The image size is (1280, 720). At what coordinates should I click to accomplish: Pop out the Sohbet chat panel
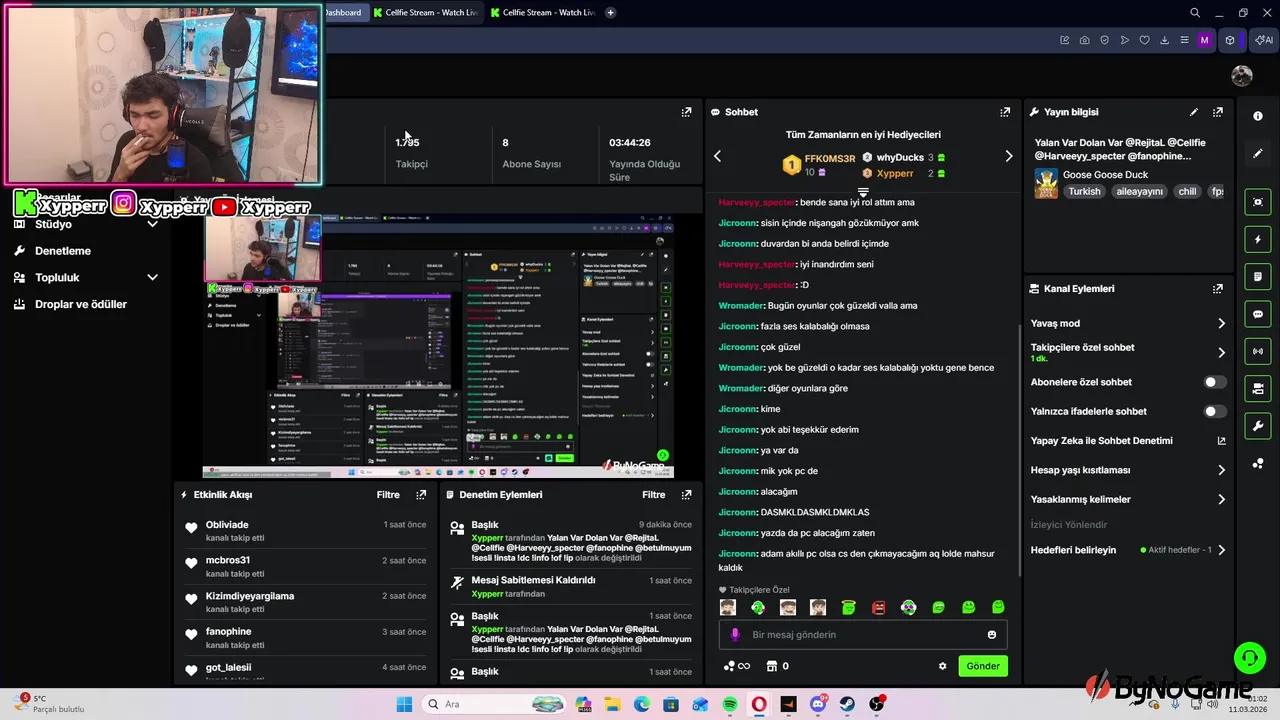tap(1005, 112)
